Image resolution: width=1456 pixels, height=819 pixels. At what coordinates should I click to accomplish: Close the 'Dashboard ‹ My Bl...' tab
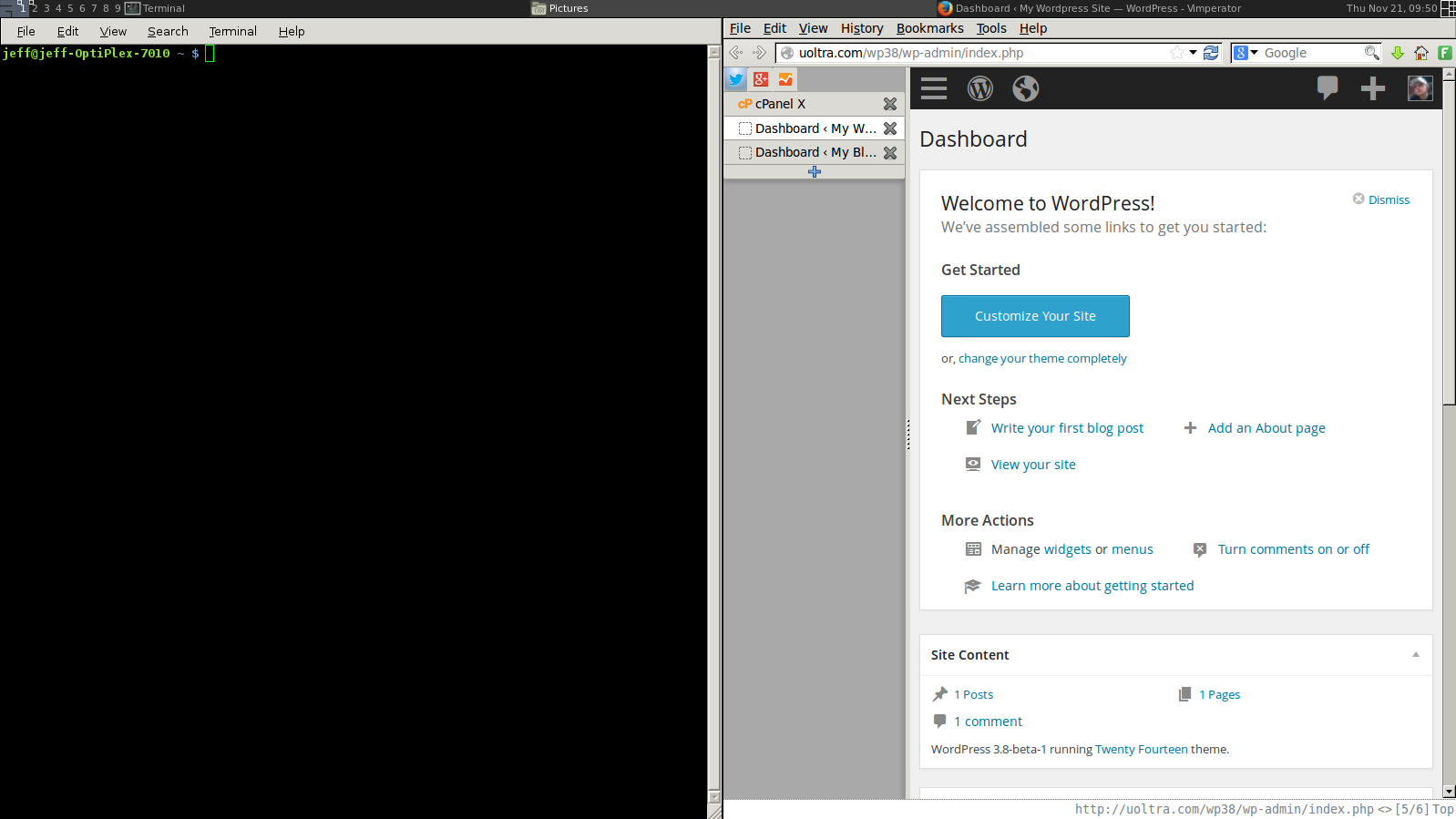(890, 153)
